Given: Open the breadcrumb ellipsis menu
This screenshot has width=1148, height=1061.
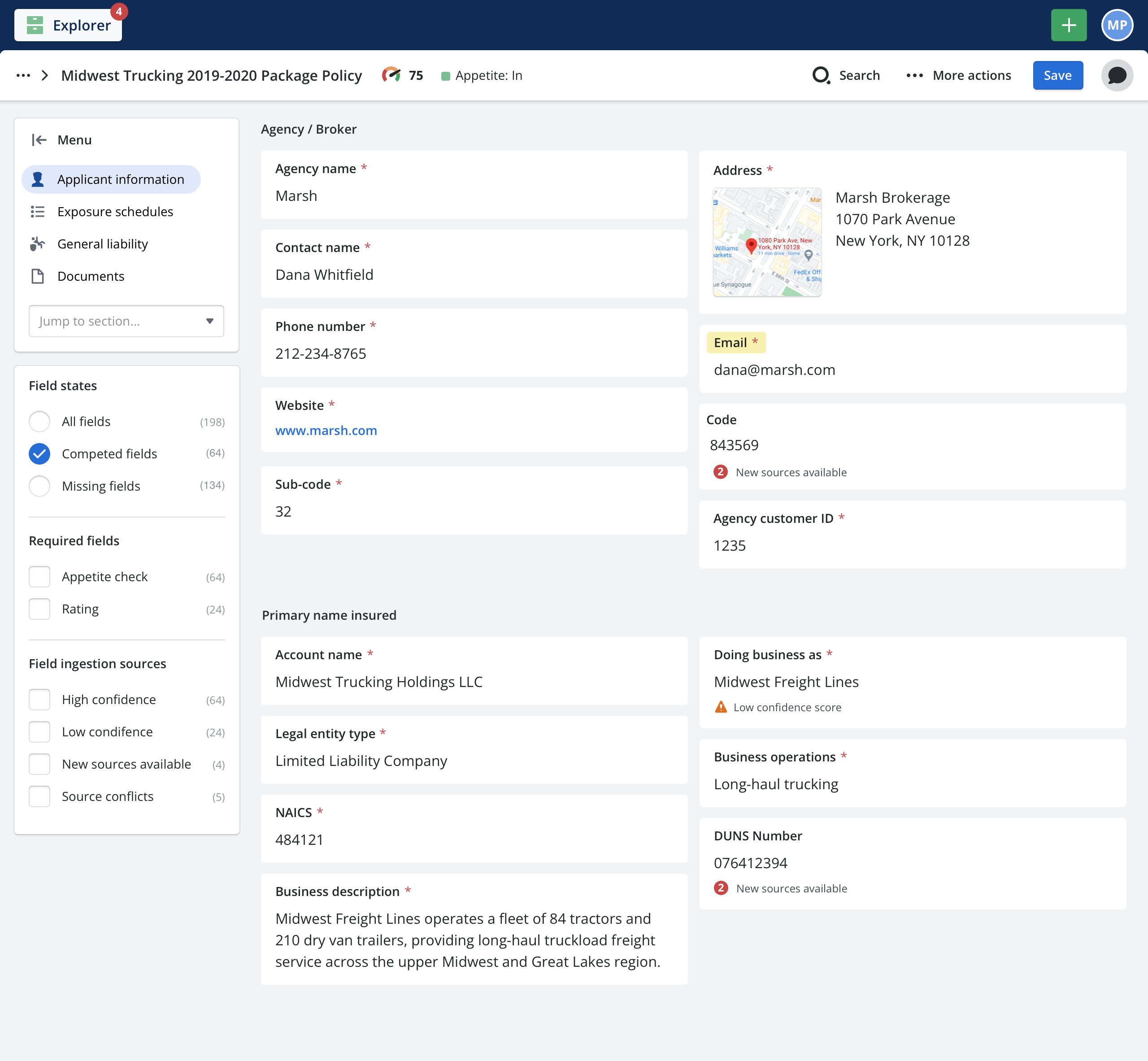Looking at the screenshot, I should coord(23,75).
